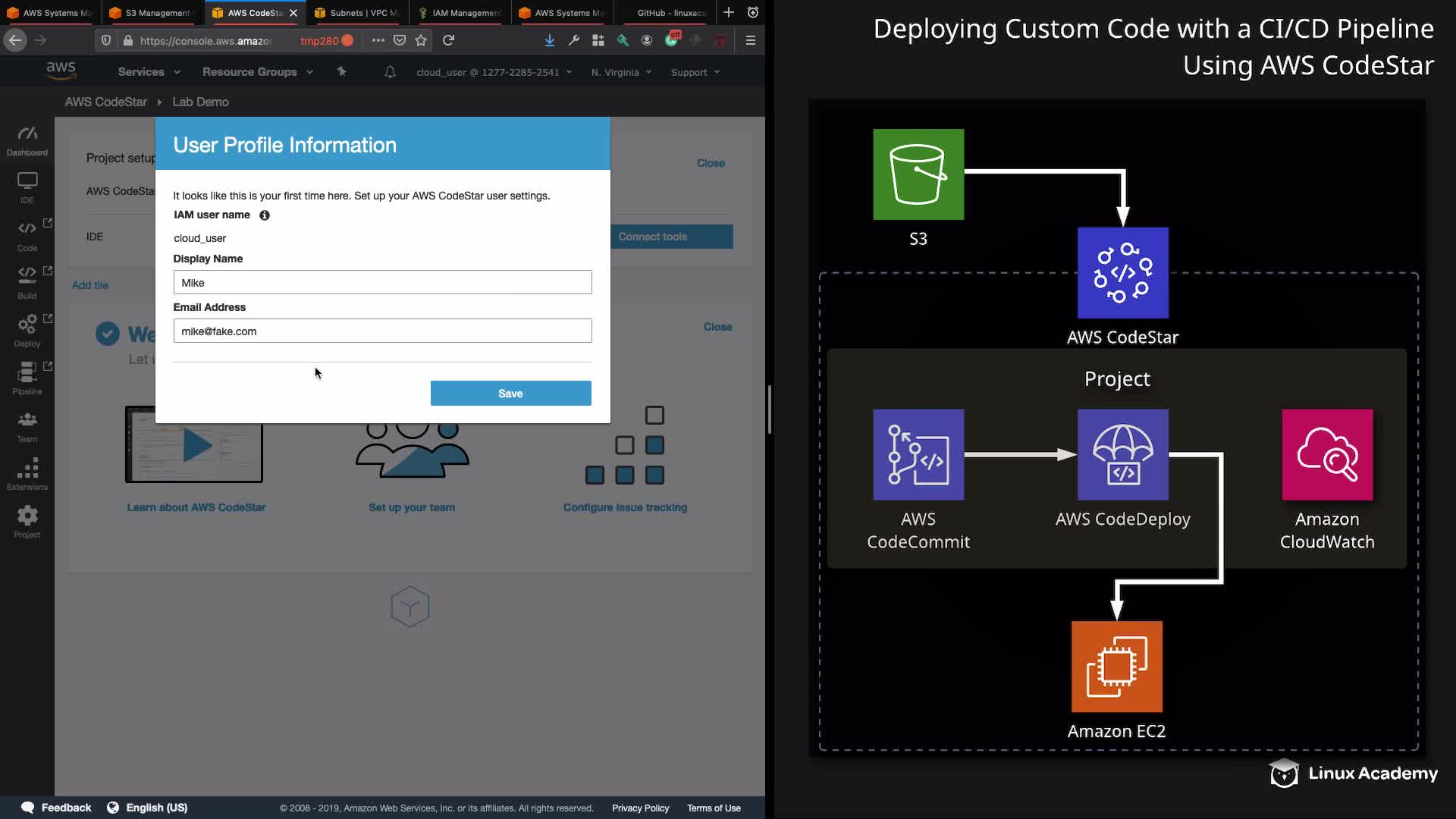Click the Save button in dialog
Screen dimensions: 1456x819
(510, 394)
